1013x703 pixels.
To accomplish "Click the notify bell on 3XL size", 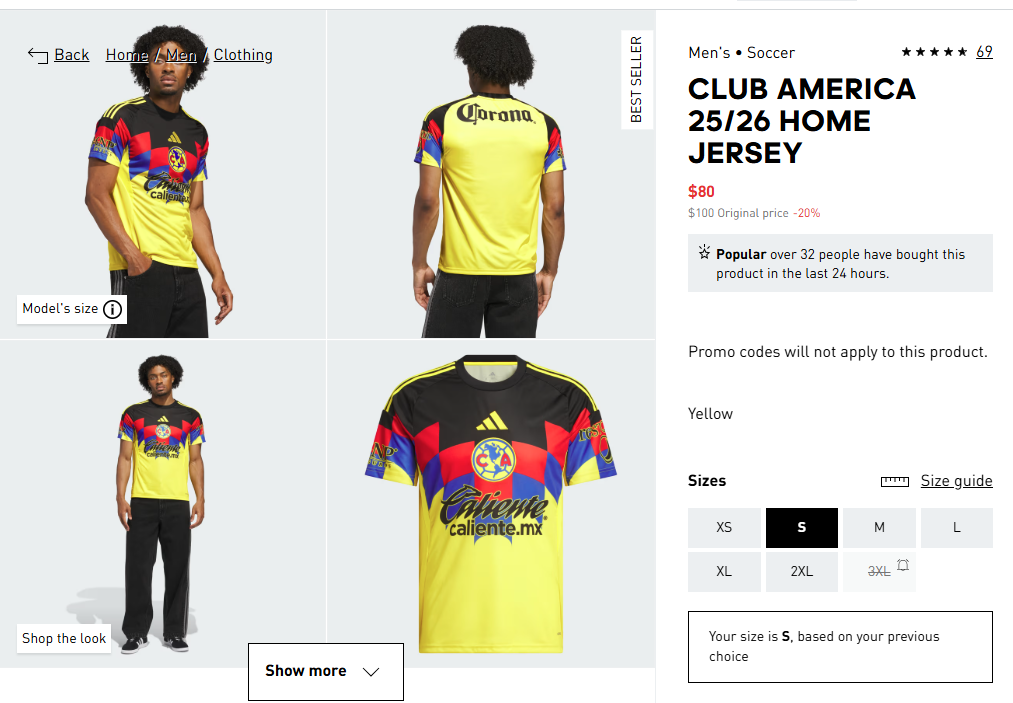I will pos(903,565).
